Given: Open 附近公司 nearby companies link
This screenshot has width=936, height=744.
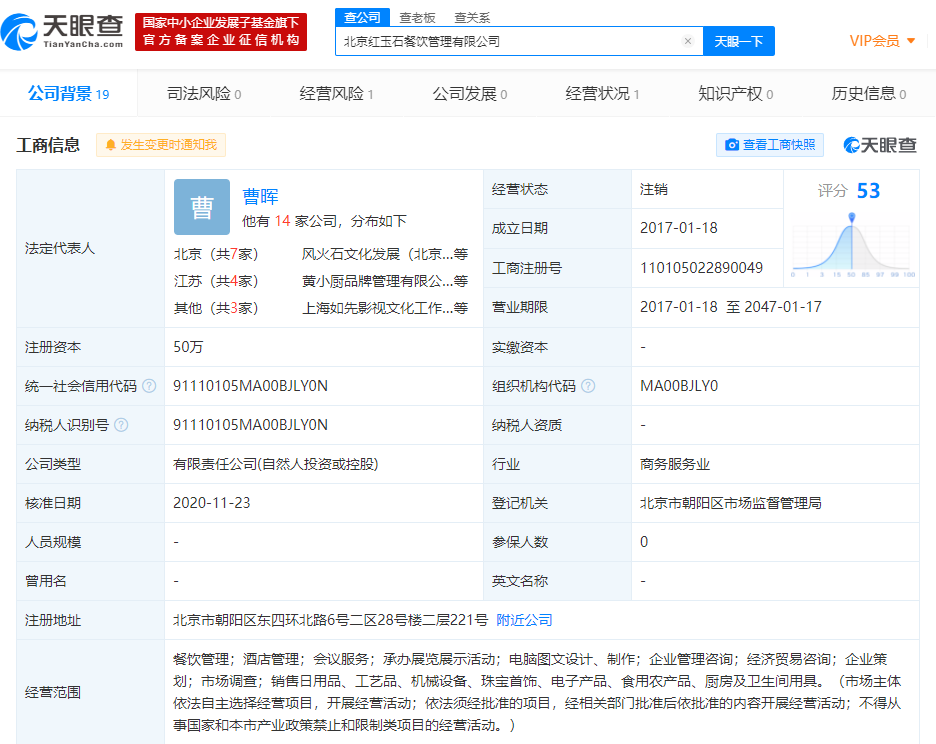Looking at the screenshot, I should coord(524,620).
